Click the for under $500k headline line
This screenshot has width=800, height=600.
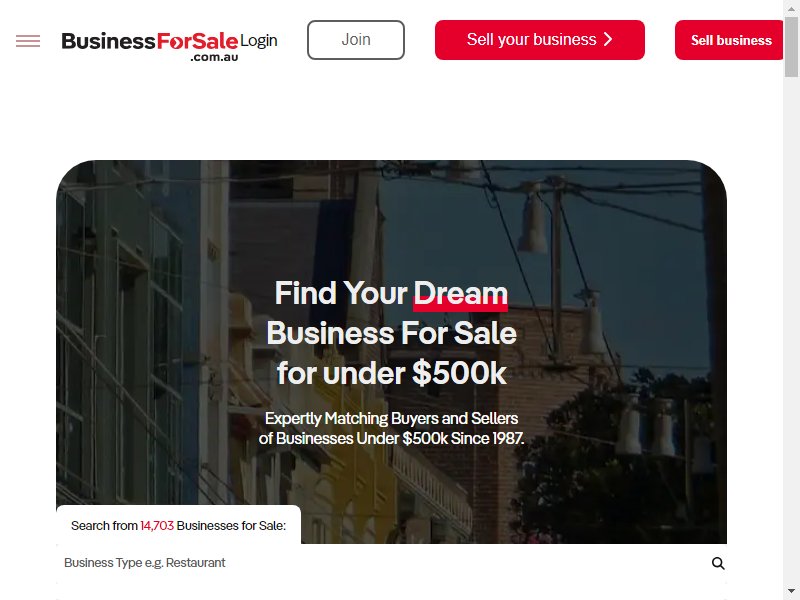coord(391,373)
